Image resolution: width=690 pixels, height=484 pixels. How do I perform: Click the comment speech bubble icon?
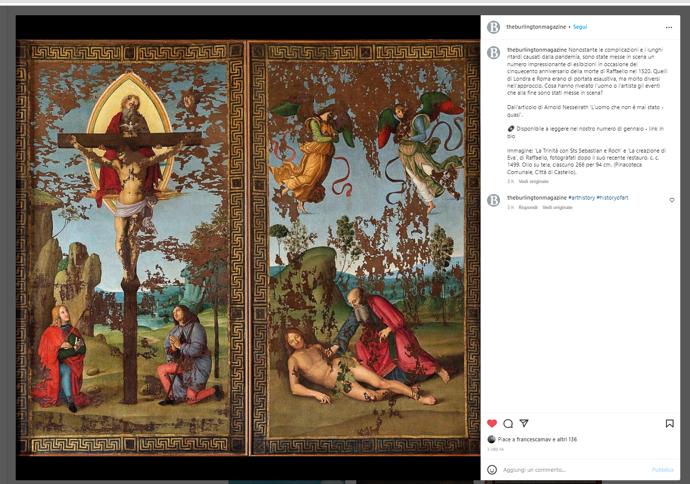[x=508, y=423]
